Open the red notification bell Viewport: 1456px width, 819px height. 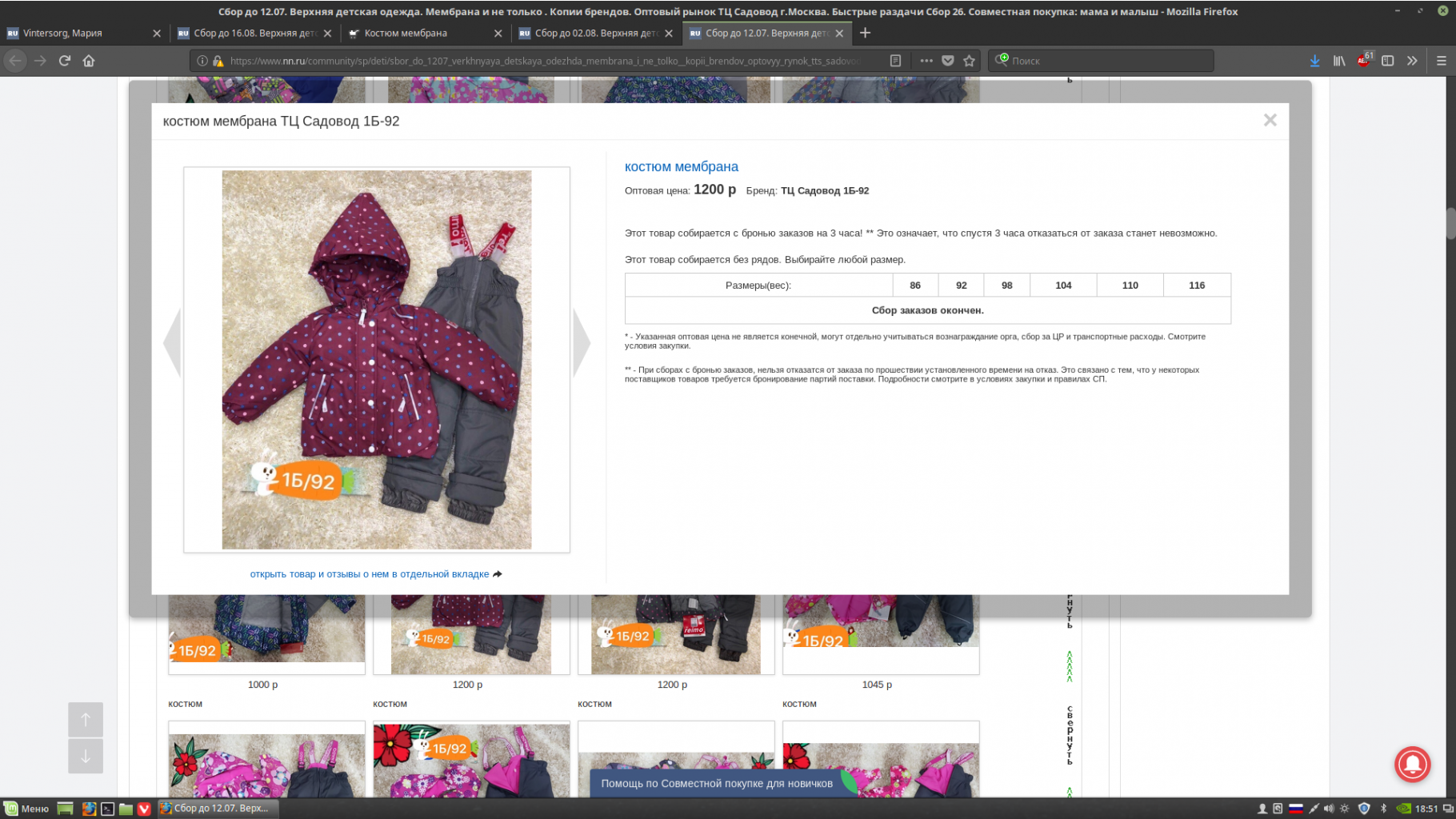click(x=1413, y=764)
